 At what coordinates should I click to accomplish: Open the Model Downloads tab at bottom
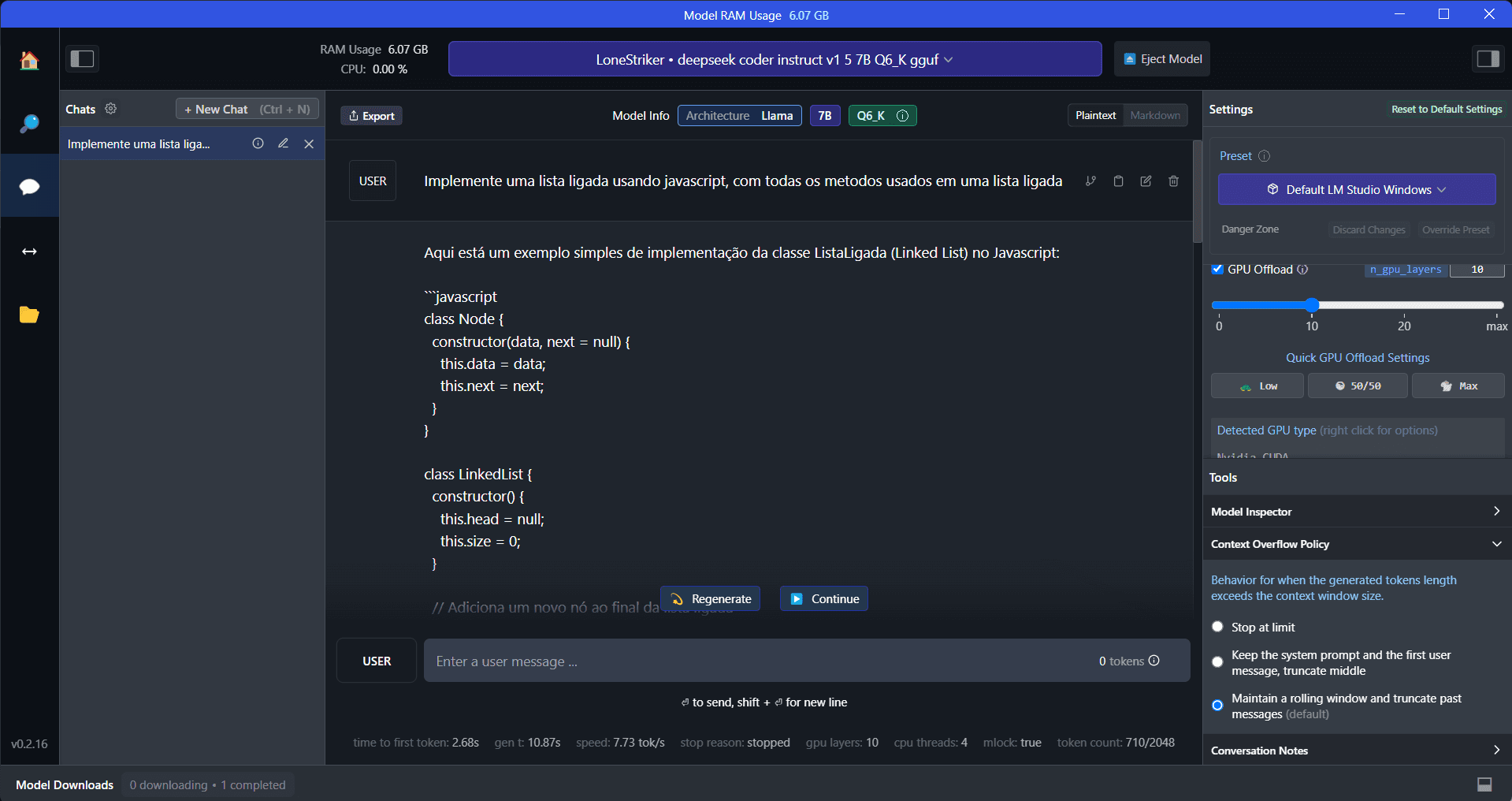65,784
